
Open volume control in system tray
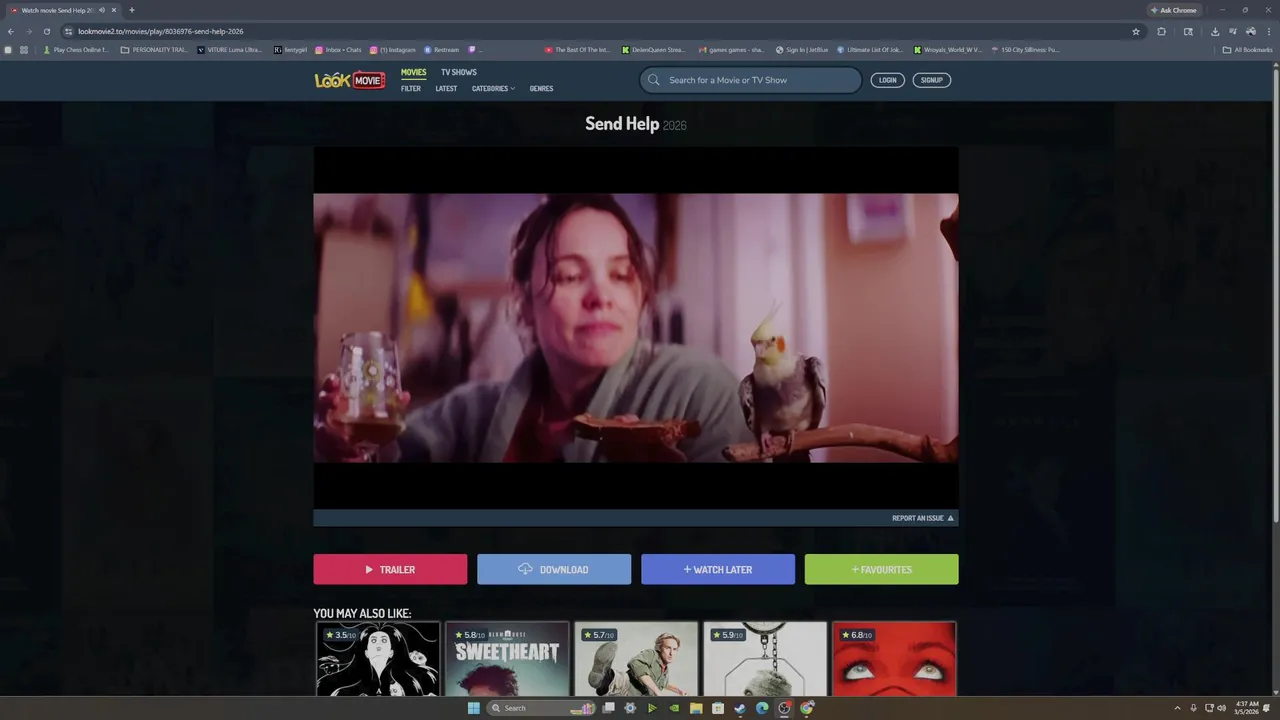(x=1222, y=708)
